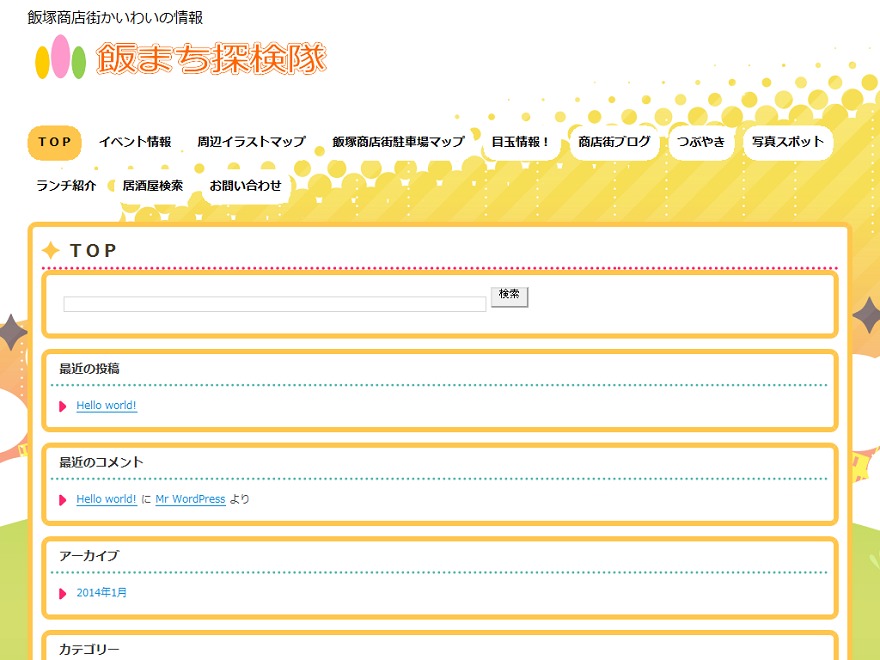Open 商店街ブログ menu item
The image size is (880, 660).
pos(614,142)
